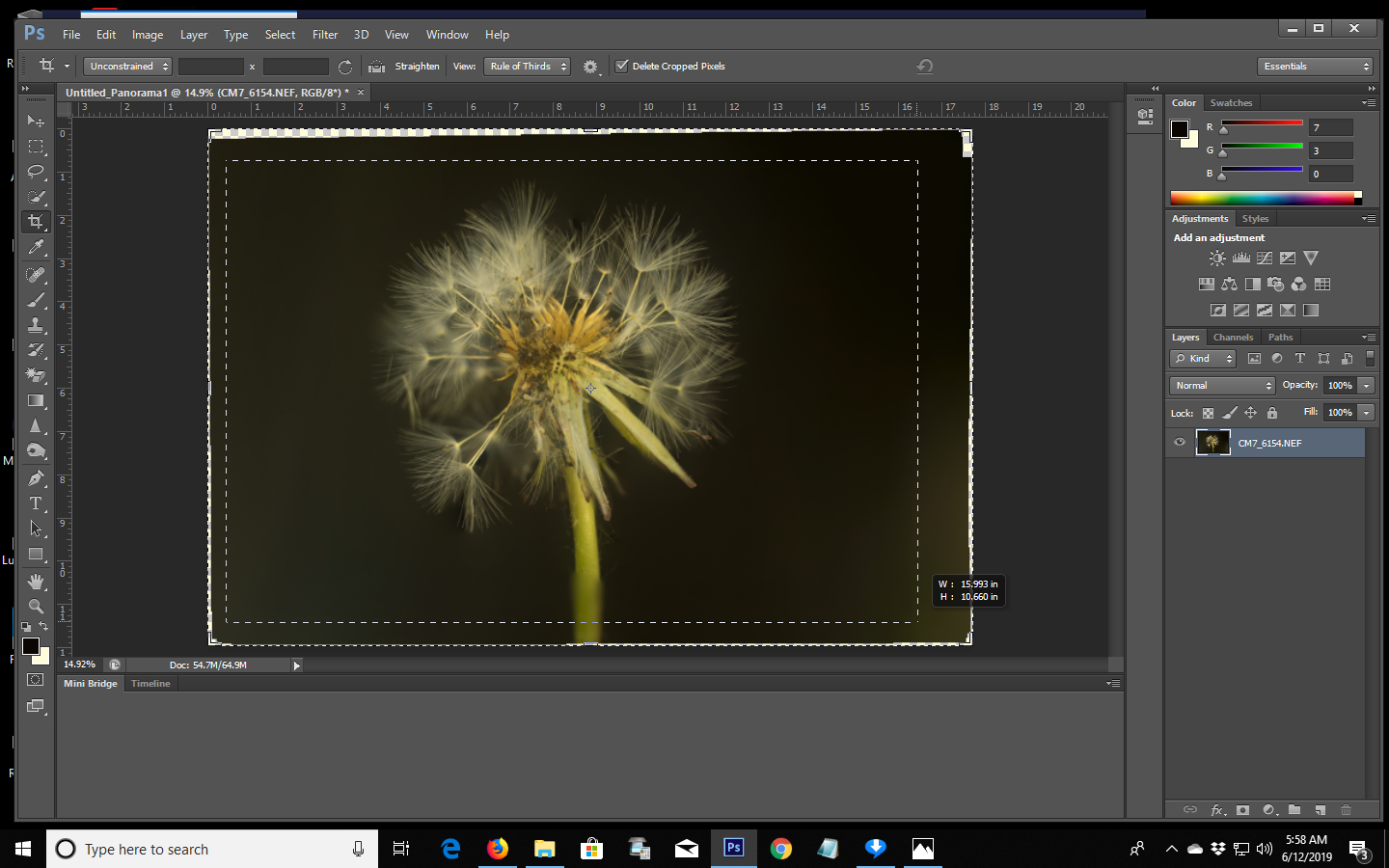Click the red R color slider
1389x868 pixels.
point(1262,123)
